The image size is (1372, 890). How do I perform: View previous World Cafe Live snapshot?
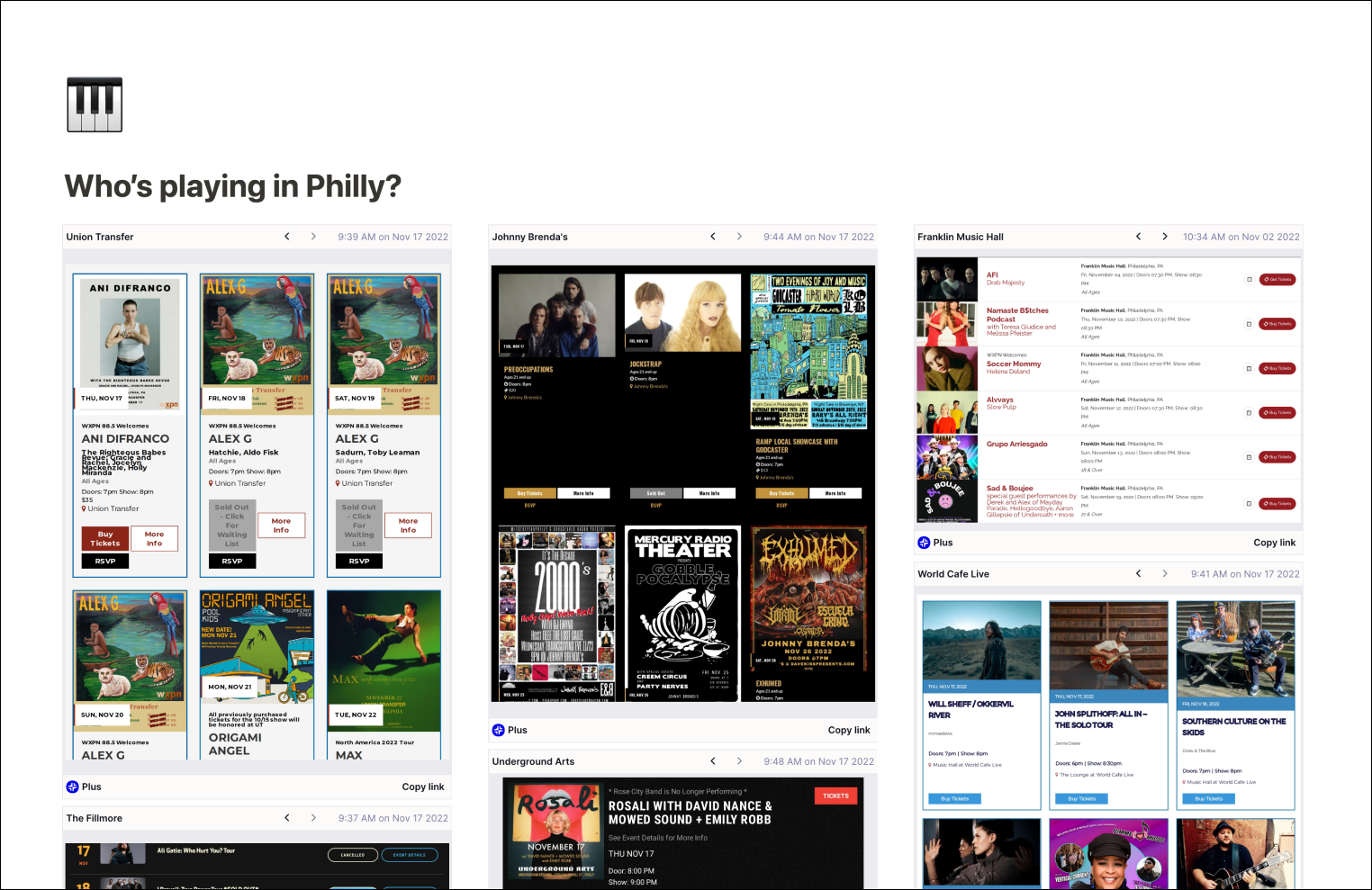point(1139,573)
